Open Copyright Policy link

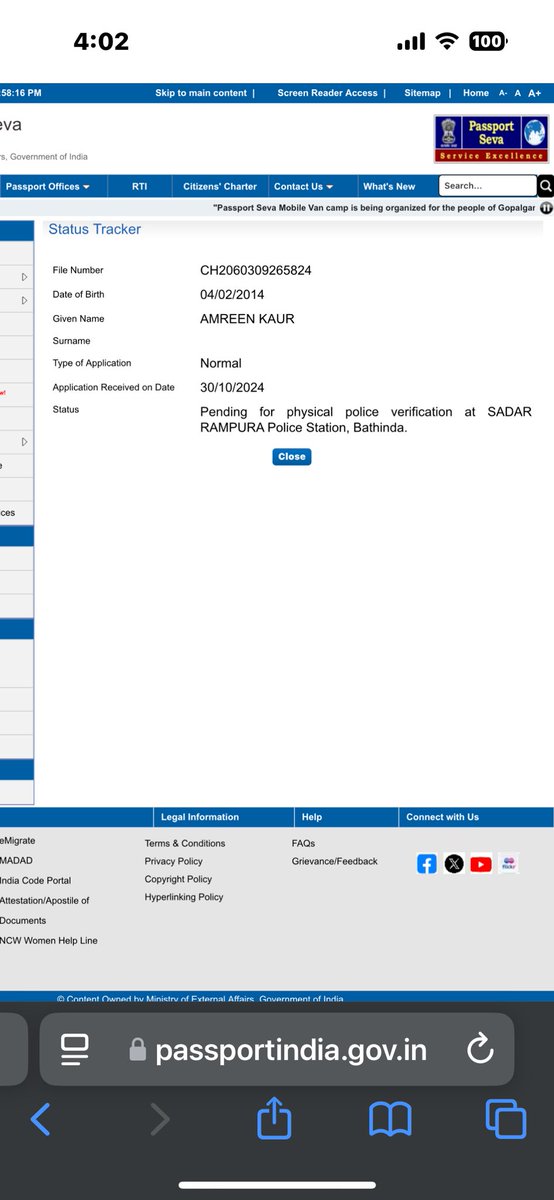(x=179, y=879)
